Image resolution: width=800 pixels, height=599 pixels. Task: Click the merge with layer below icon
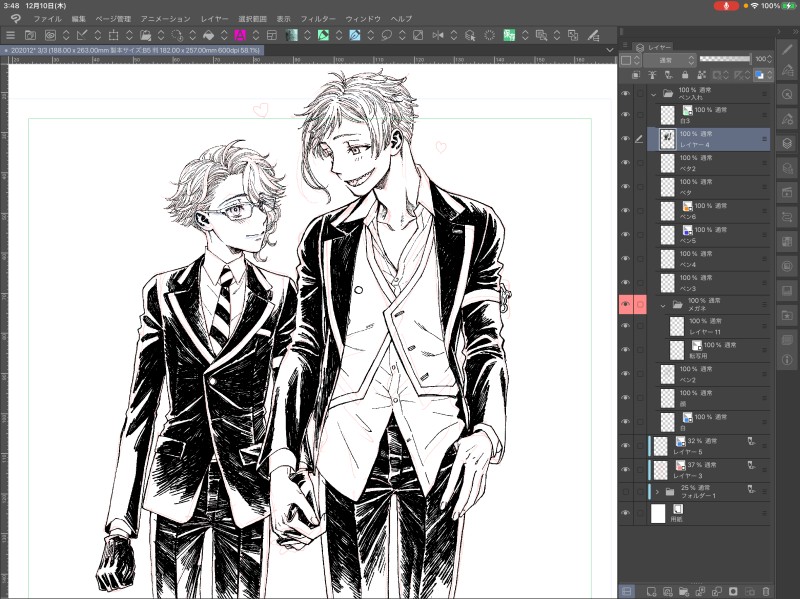tap(716, 591)
